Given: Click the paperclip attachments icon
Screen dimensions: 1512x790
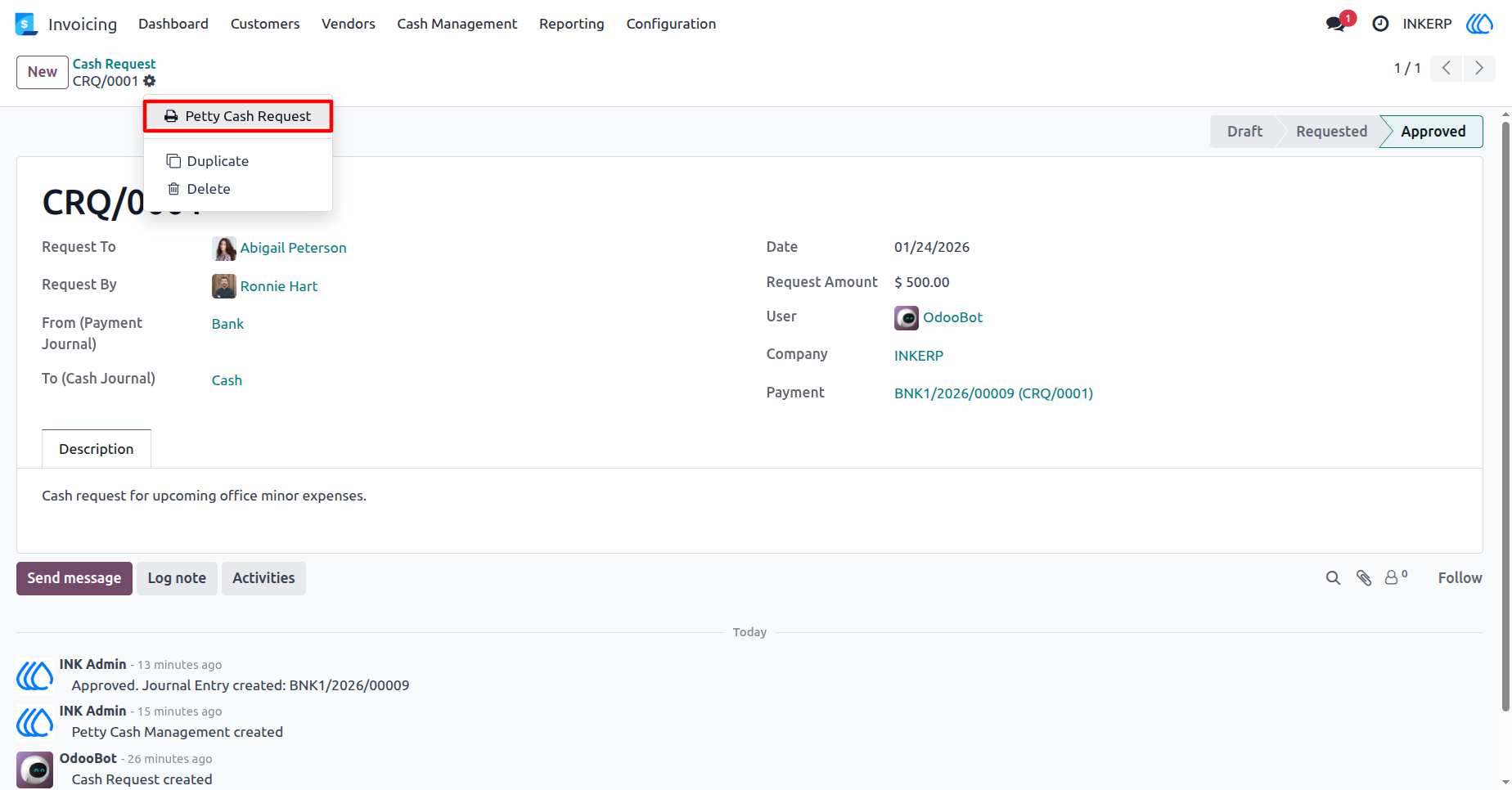Looking at the screenshot, I should (x=1364, y=578).
